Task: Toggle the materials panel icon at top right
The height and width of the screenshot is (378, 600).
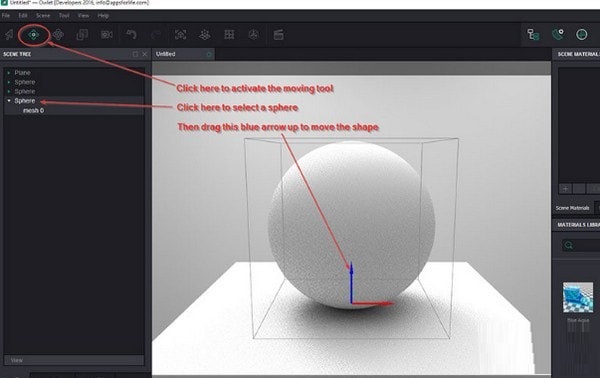Action: [558, 34]
